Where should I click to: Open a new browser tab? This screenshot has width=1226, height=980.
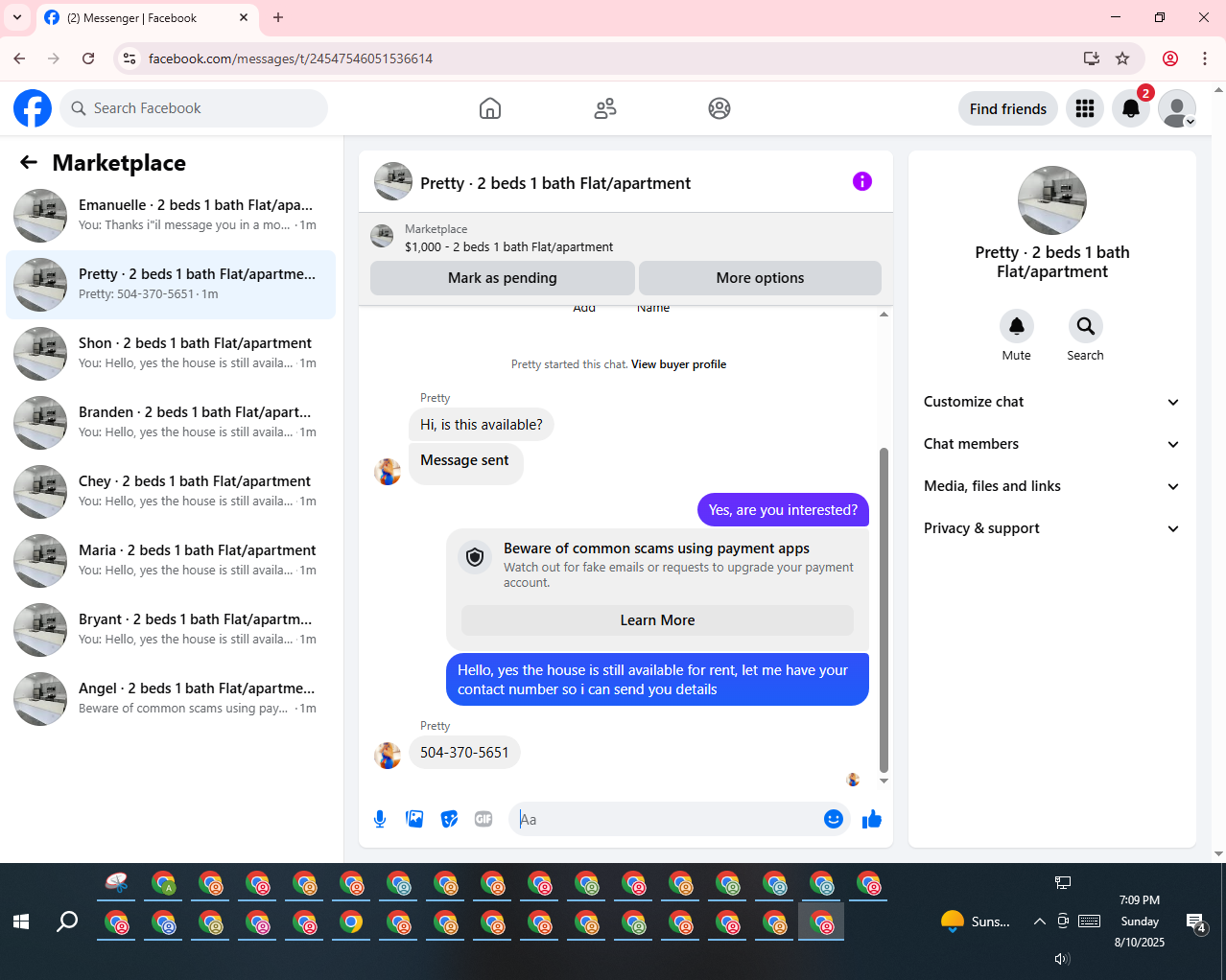[x=278, y=17]
